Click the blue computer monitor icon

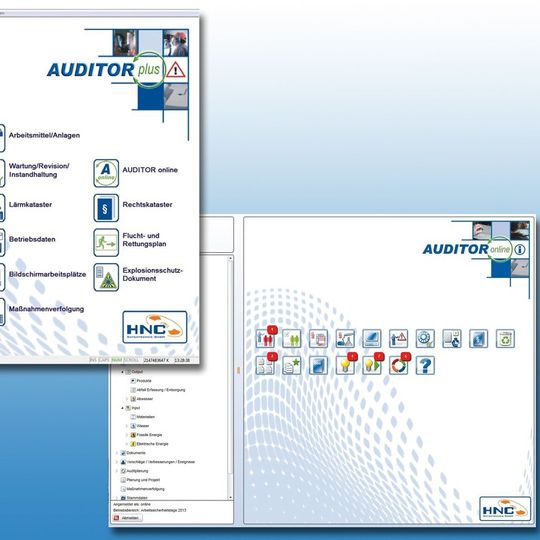372,339
